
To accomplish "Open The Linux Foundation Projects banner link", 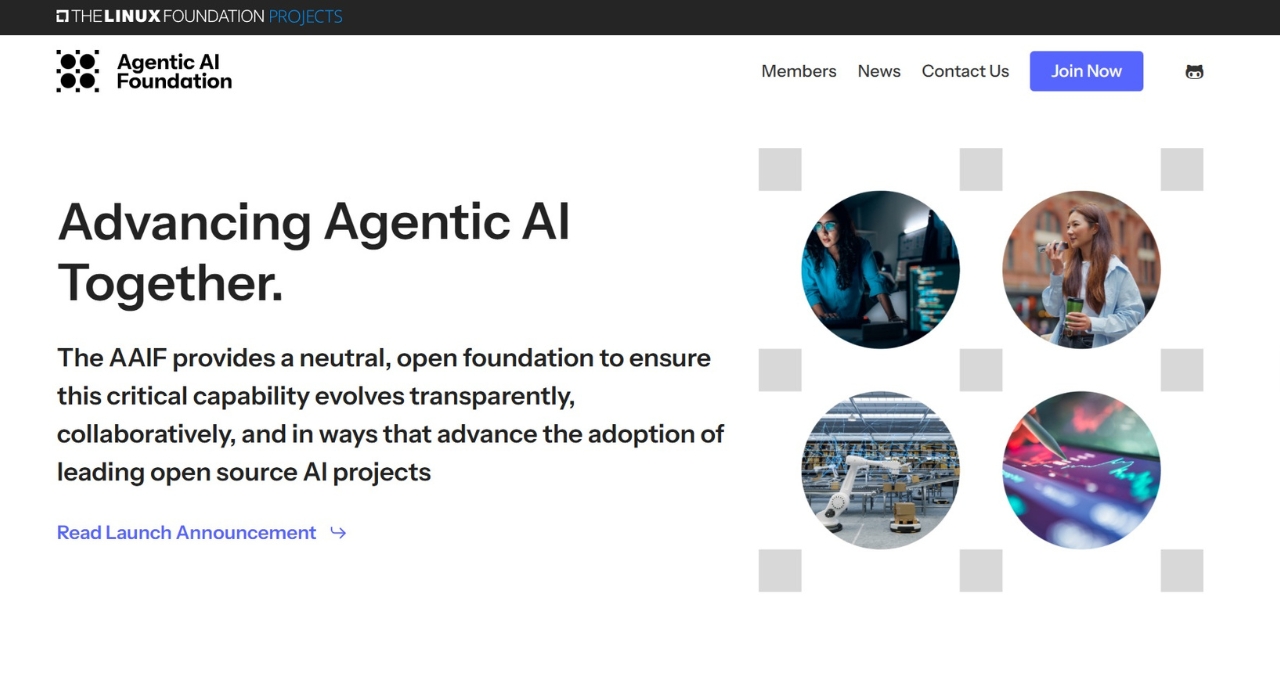I will [199, 16].
